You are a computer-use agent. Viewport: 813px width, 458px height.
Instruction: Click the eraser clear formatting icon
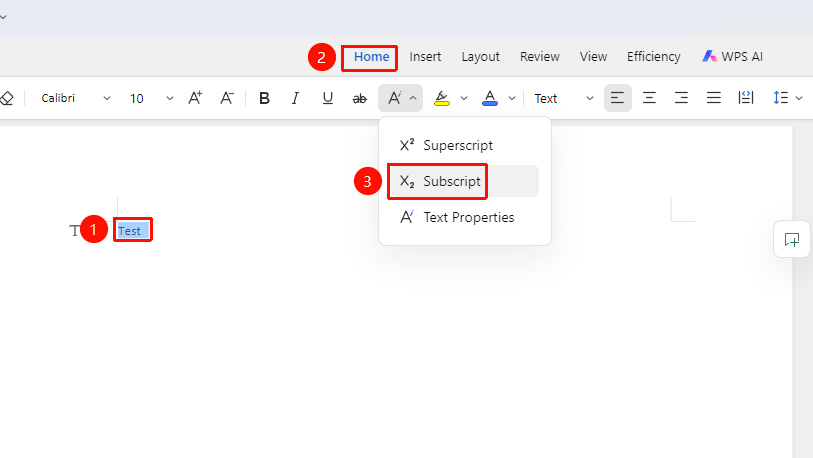(6, 98)
